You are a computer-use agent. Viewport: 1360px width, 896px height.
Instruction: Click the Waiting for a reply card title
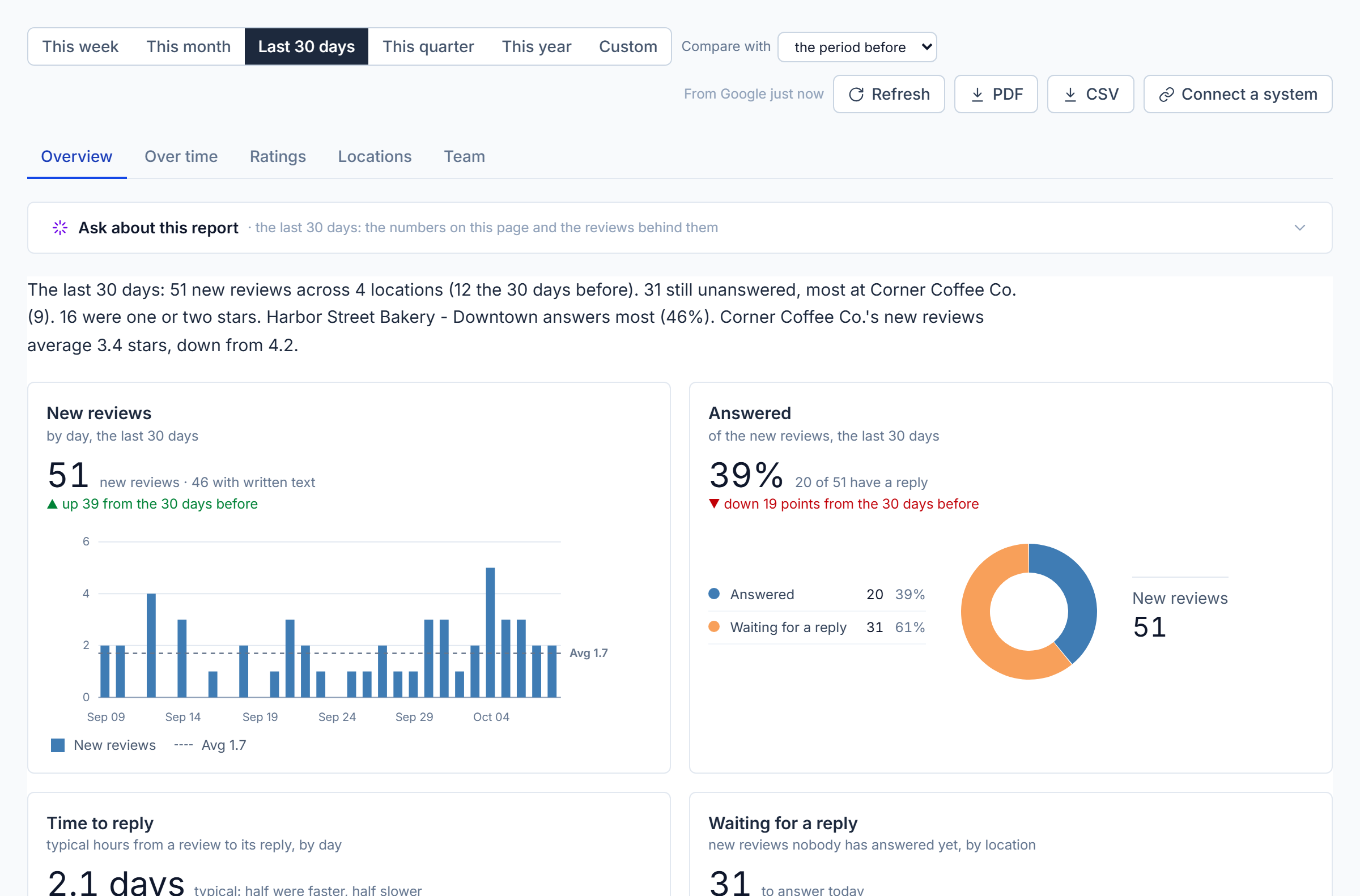(783, 823)
